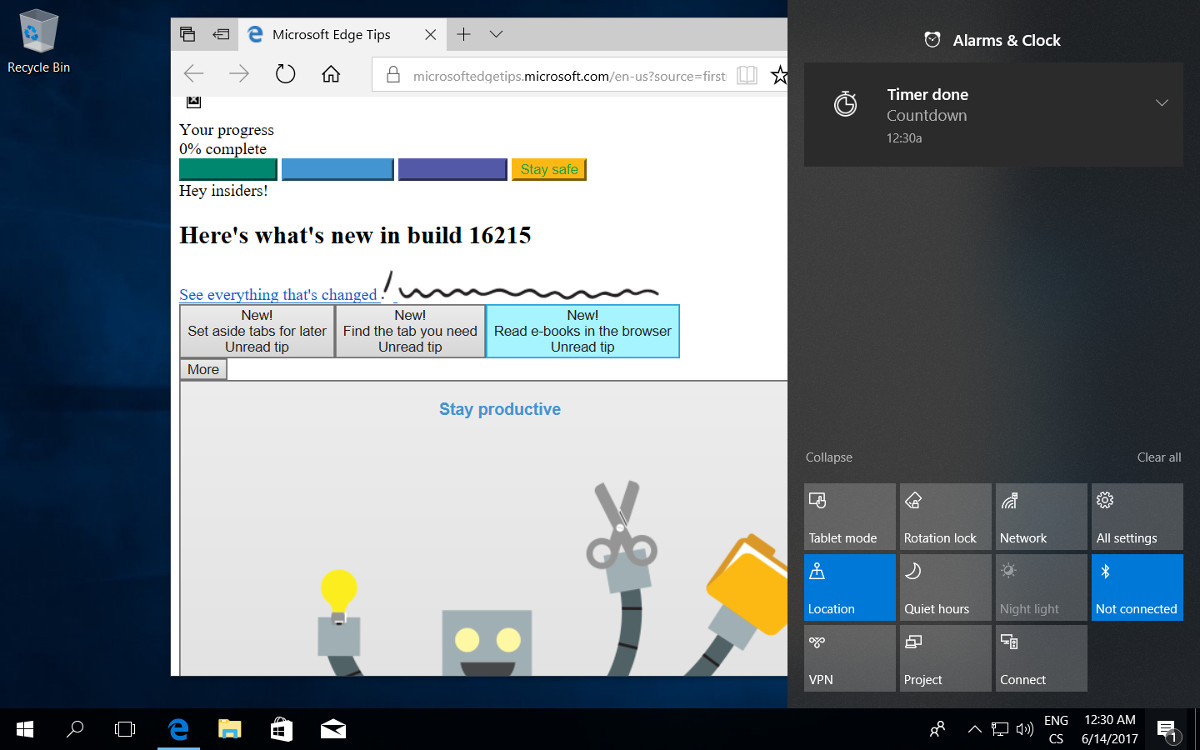Screen dimensions: 1200x750
Task: Click volume speaker icon in tray
Action: (x=1025, y=730)
